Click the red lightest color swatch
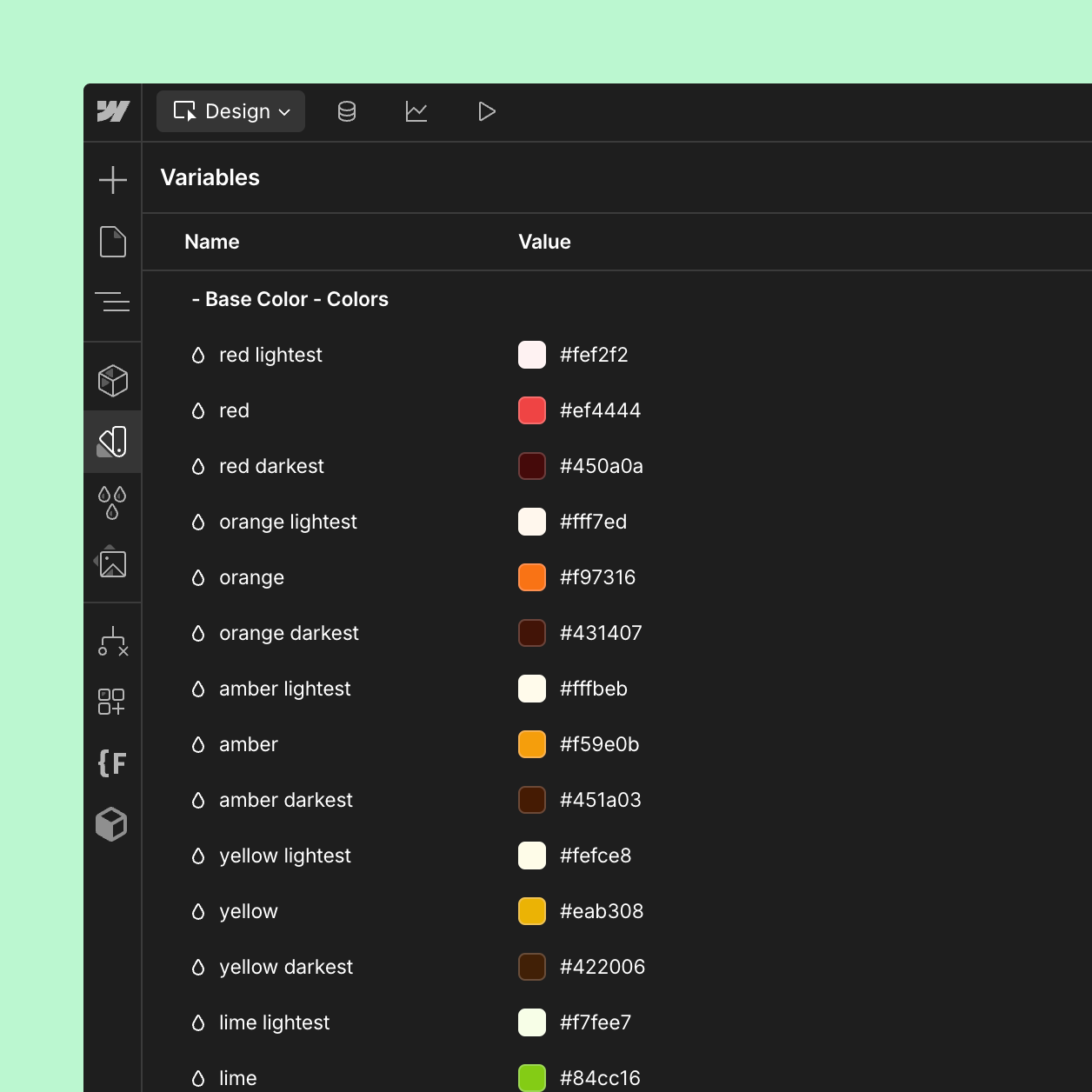The height and width of the screenshot is (1092, 1092). [x=532, y=355]
